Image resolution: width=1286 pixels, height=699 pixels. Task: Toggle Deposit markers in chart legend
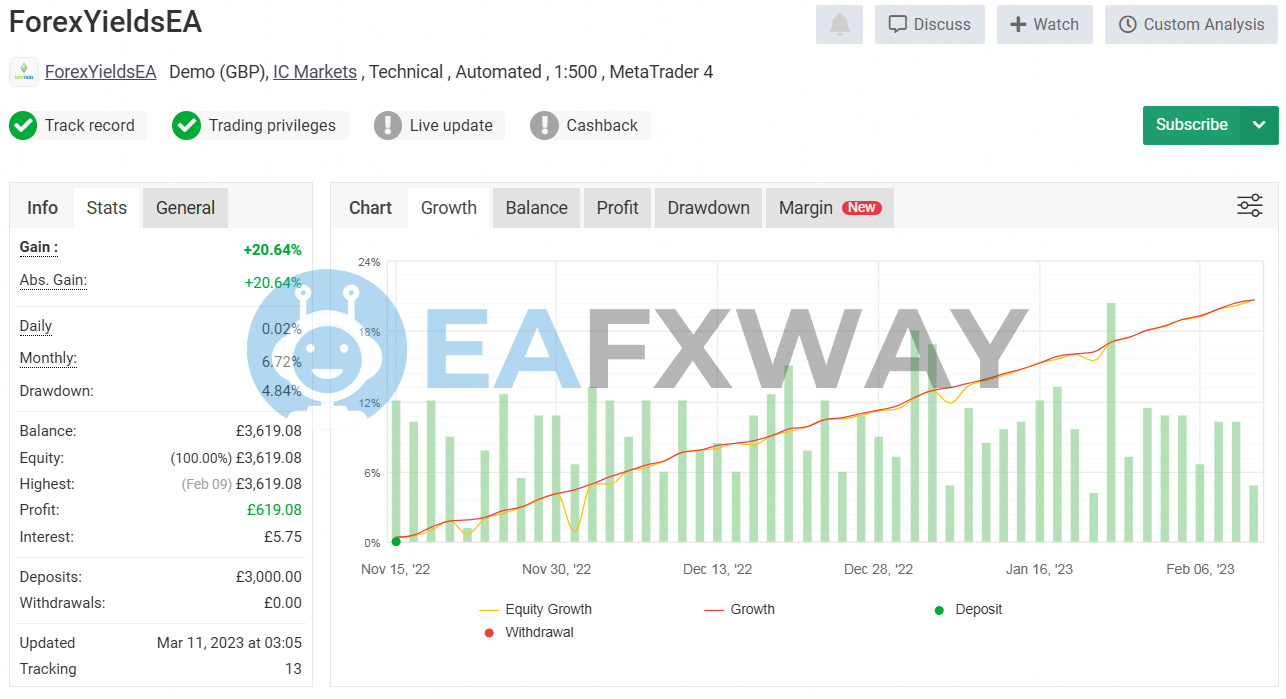[x=968, y=609]
